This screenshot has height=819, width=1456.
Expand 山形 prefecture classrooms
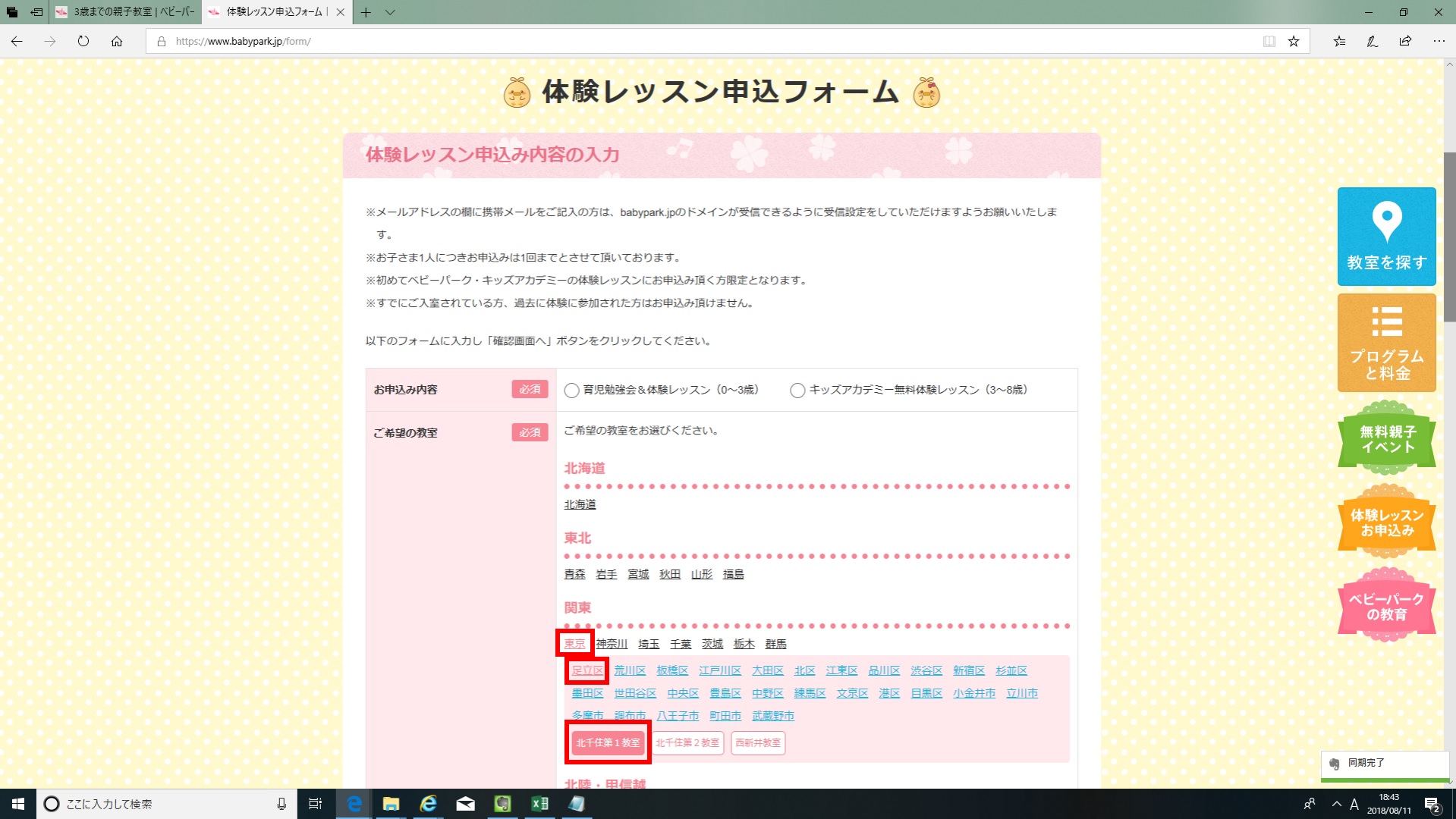pyautogui.click(x=702, y=575)
